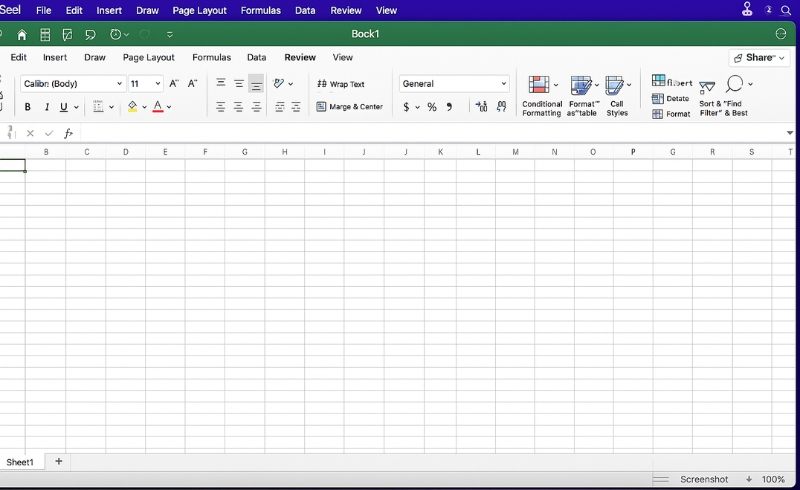800x490 pixels.
Task: Toggle underline formatting
Action: click(x=64, y=107)
